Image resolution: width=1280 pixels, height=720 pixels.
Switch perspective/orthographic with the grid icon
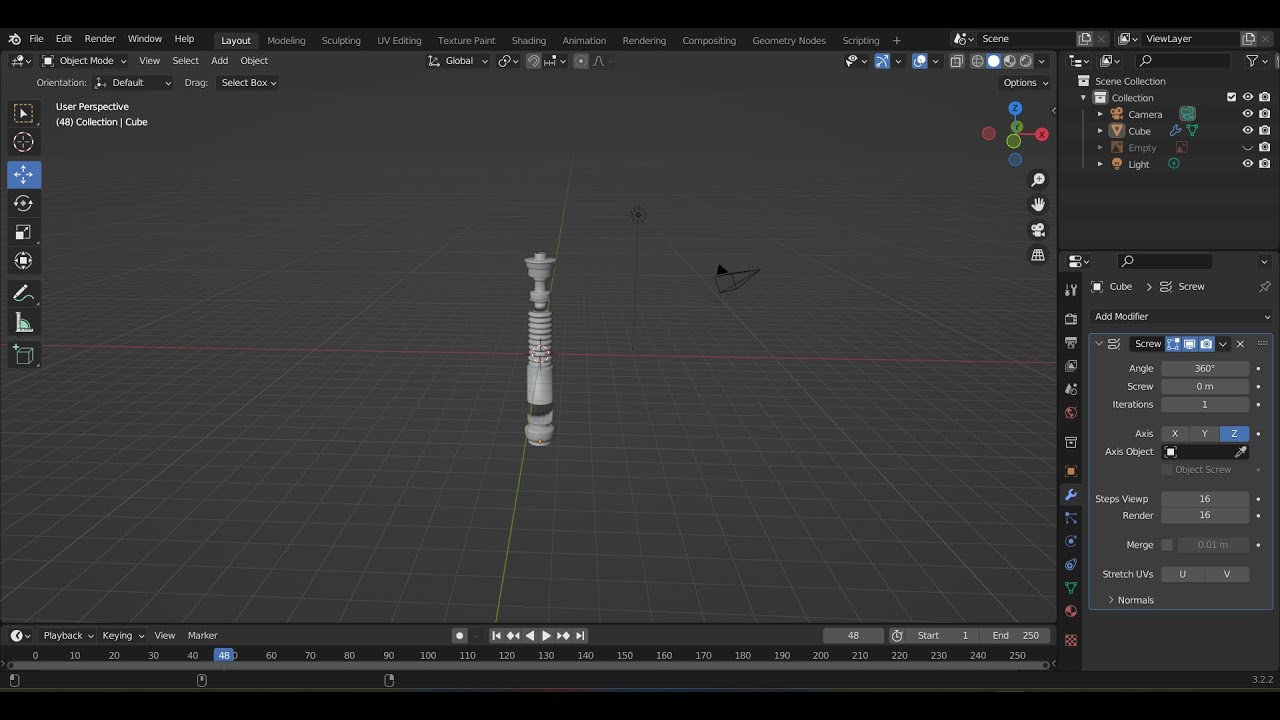pos(1038,255)
